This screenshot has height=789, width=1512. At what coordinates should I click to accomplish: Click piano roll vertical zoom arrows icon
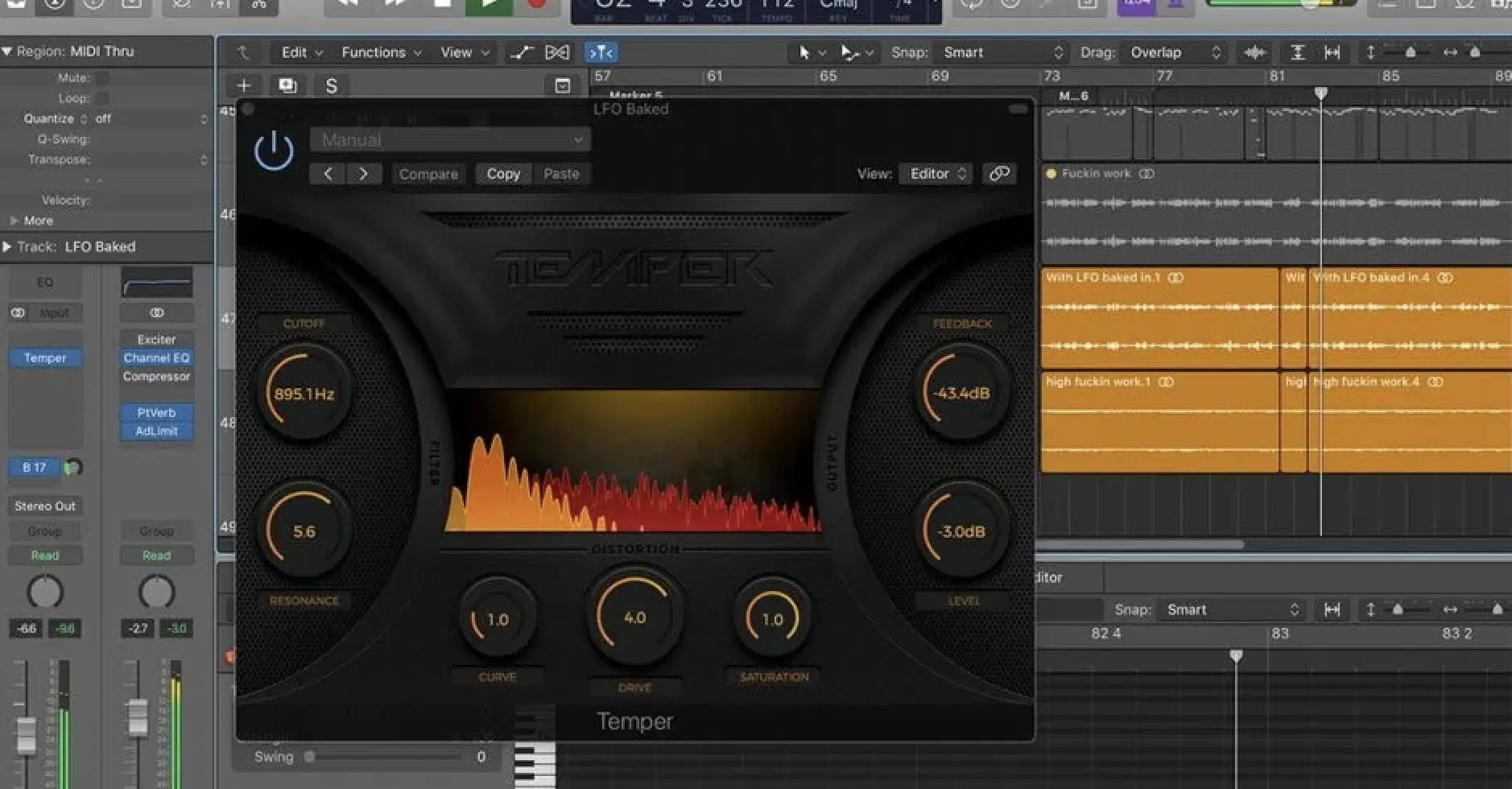(1370, 610)
